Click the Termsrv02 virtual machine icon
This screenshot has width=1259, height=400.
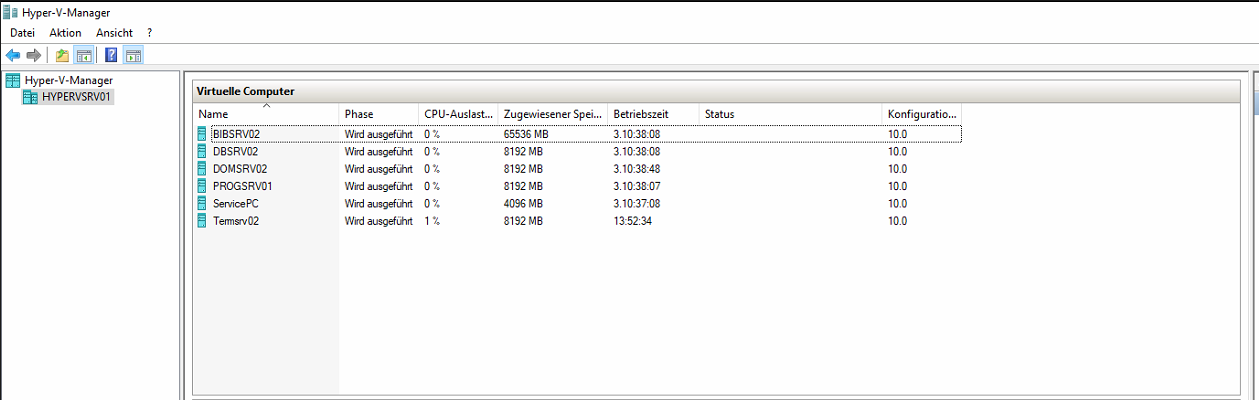(x=203, y=221)
